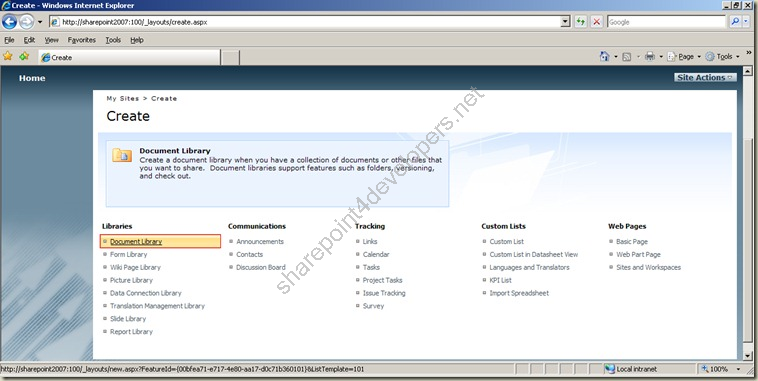Expand the Home icon dropdown arrow

[616, 57]
